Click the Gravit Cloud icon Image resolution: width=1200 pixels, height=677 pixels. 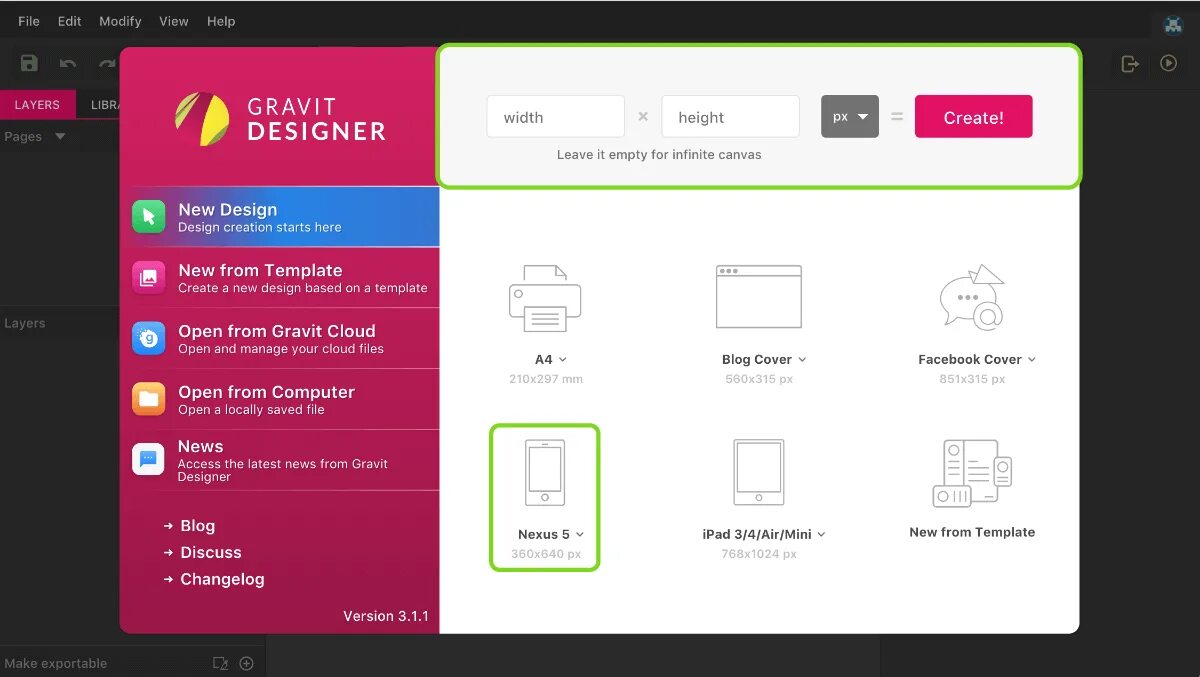[x=148, y=339]
